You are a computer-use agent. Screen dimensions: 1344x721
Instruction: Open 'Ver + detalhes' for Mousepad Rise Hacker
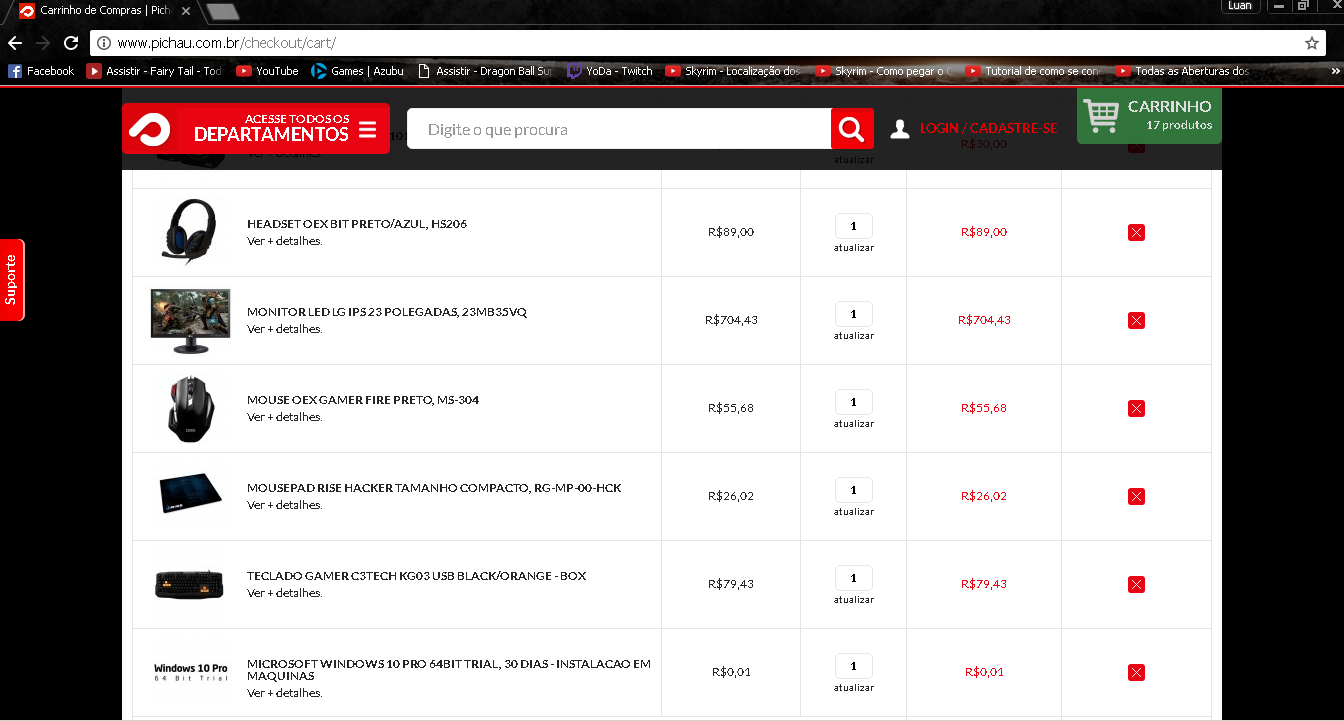tap(285, 505)
